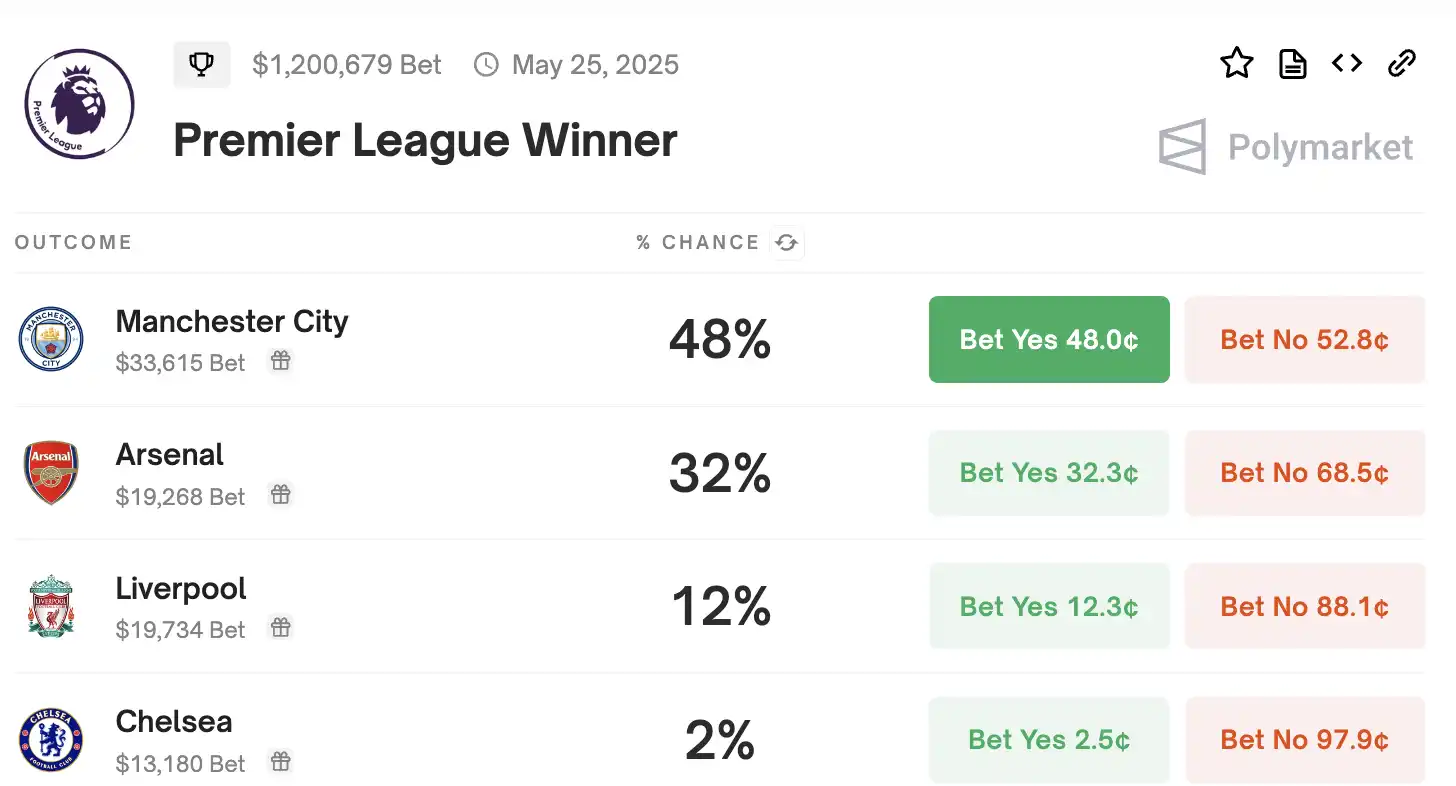Refresh the percent chance column
Viewport: 1456px width, 786px height.
[787, 243]
